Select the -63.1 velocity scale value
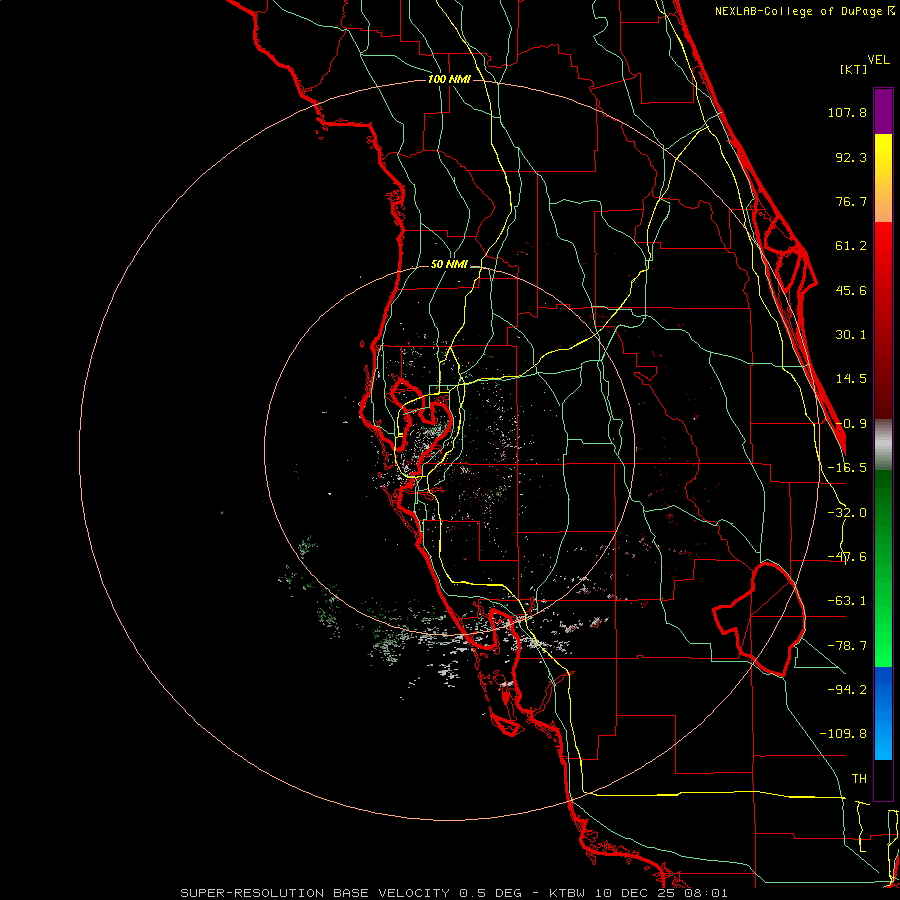This screenshot has width=900, height=900. (x=847, y=601)
